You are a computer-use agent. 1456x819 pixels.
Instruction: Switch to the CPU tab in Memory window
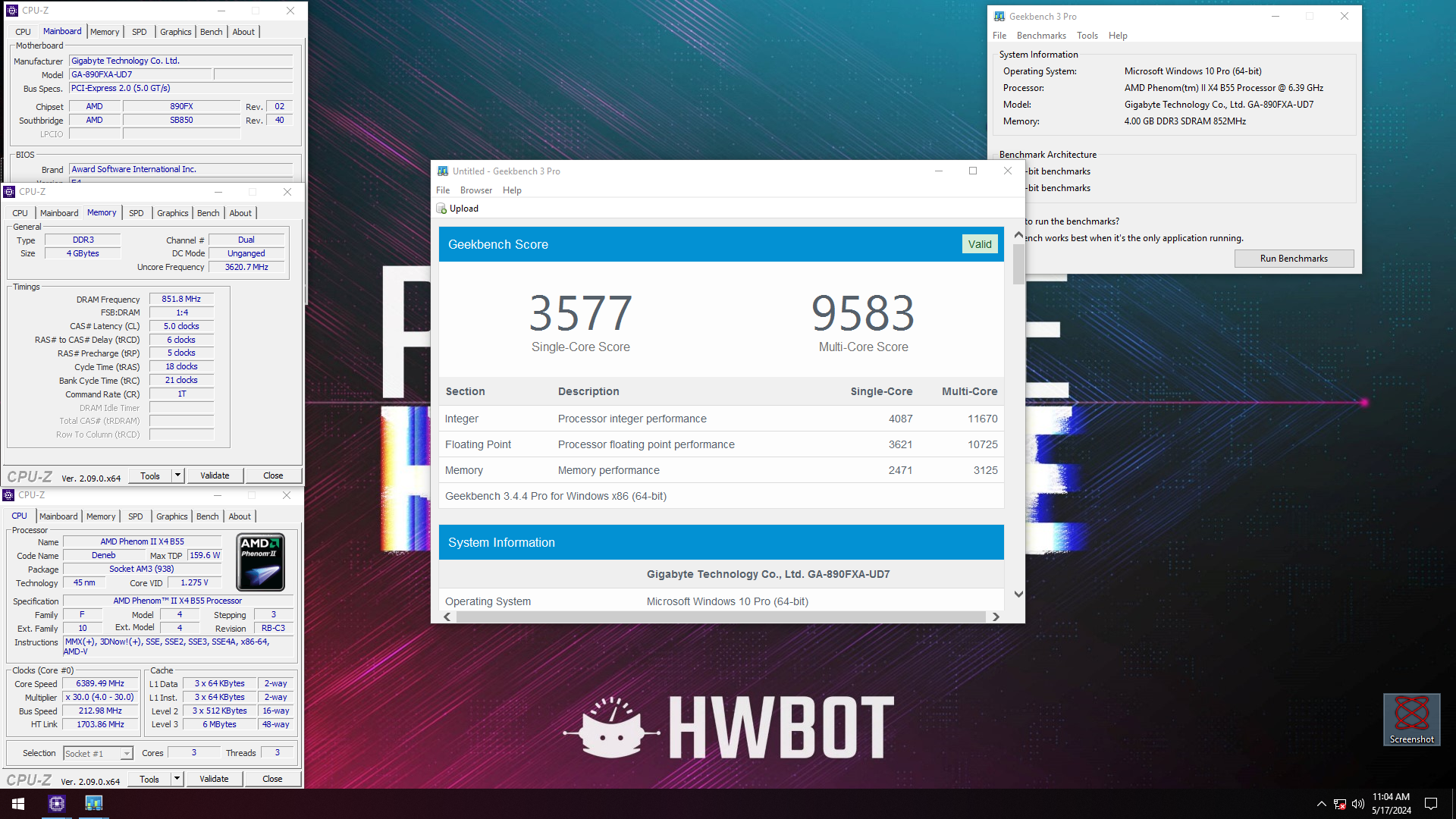click(x=20, y=213)
